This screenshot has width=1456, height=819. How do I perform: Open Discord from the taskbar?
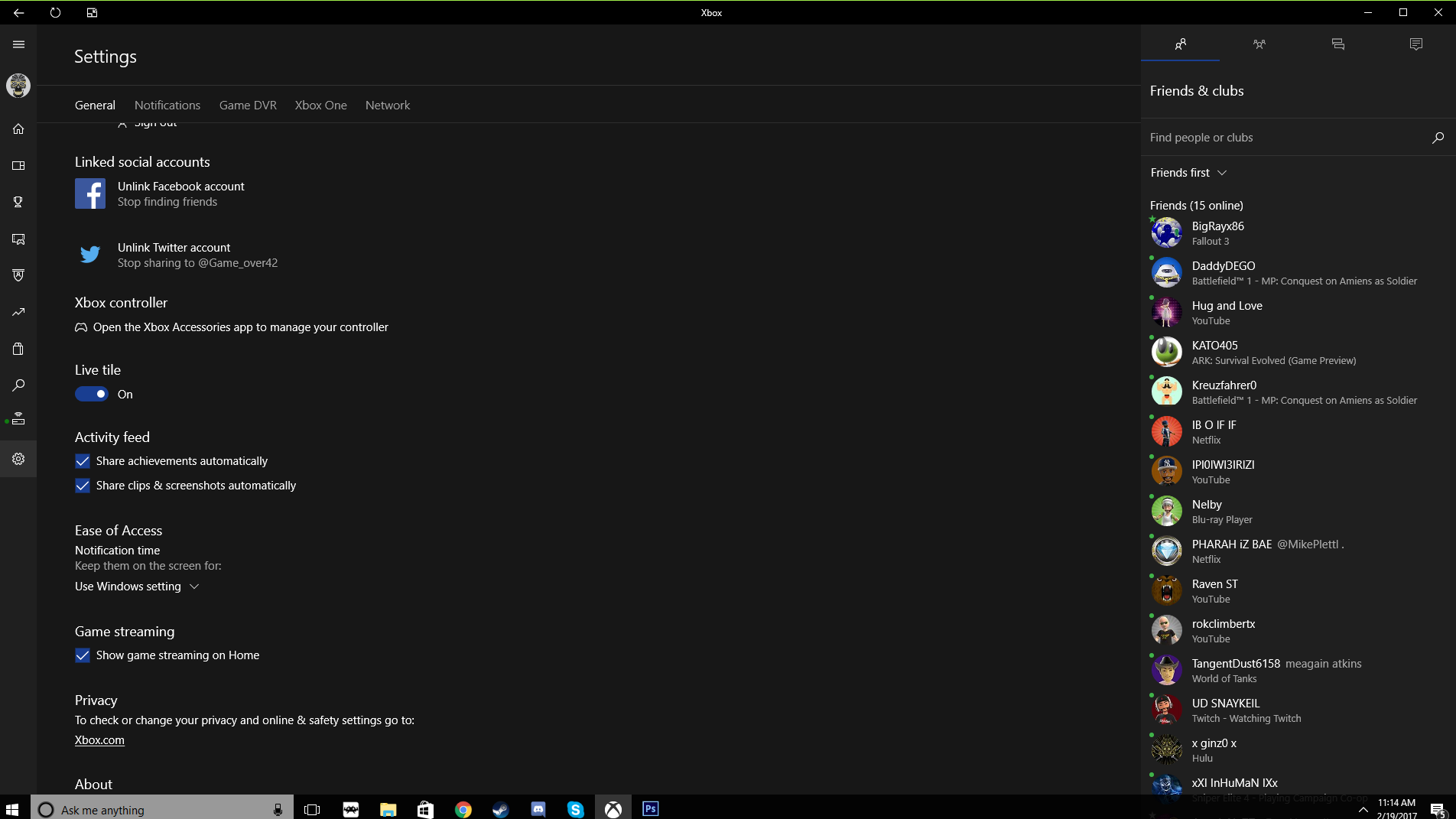[538, 808]
